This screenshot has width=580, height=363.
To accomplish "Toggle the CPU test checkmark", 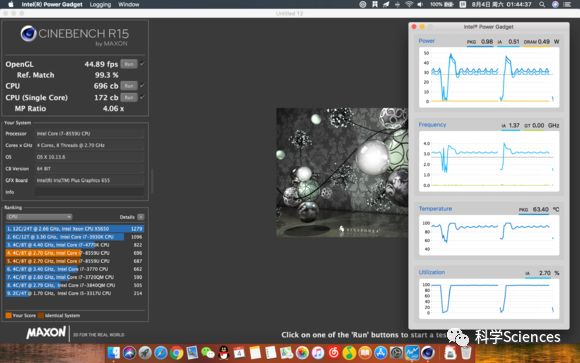I will [x=142, y=86].
